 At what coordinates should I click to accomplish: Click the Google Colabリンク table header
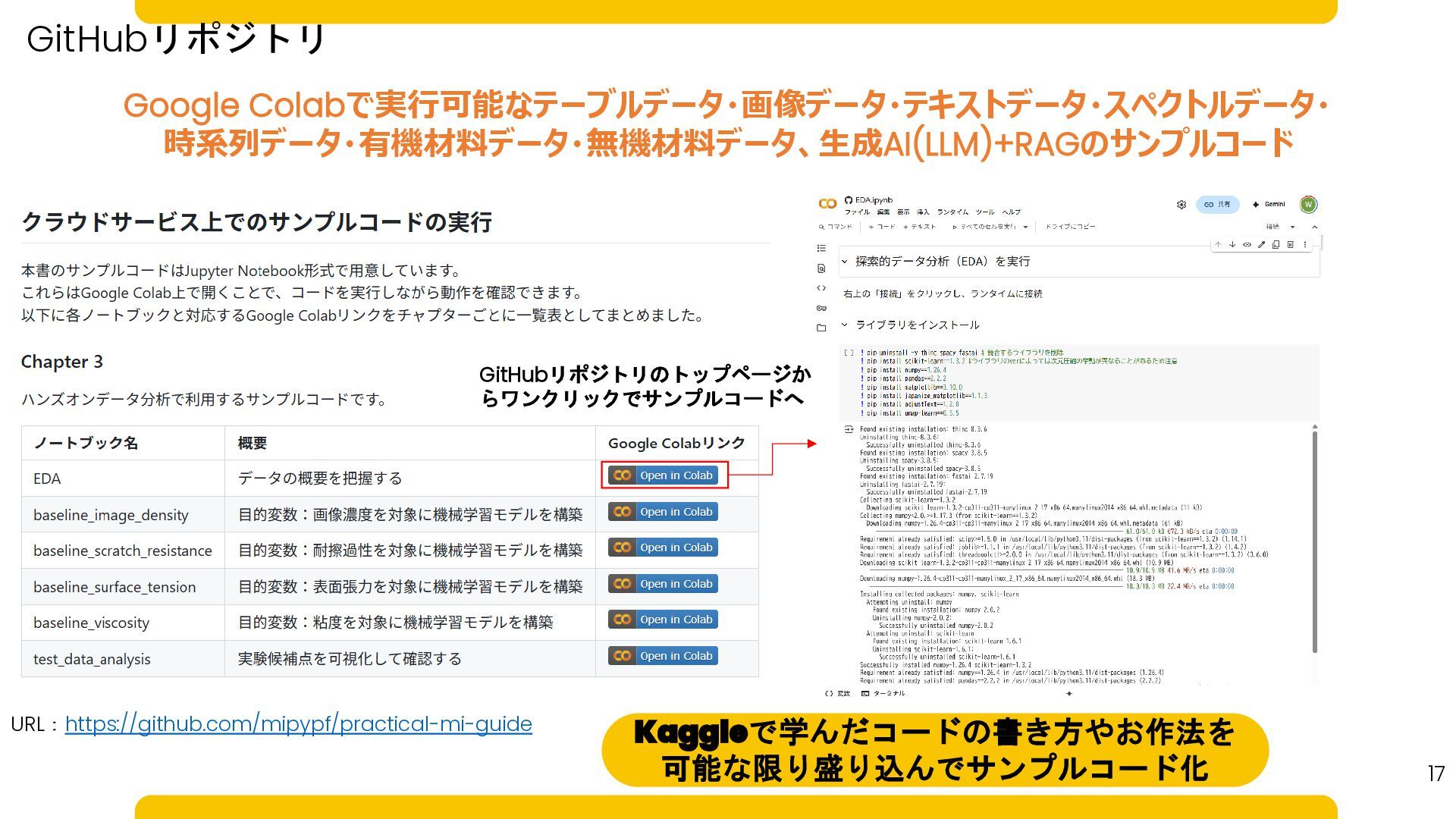[x=676, y=443]
